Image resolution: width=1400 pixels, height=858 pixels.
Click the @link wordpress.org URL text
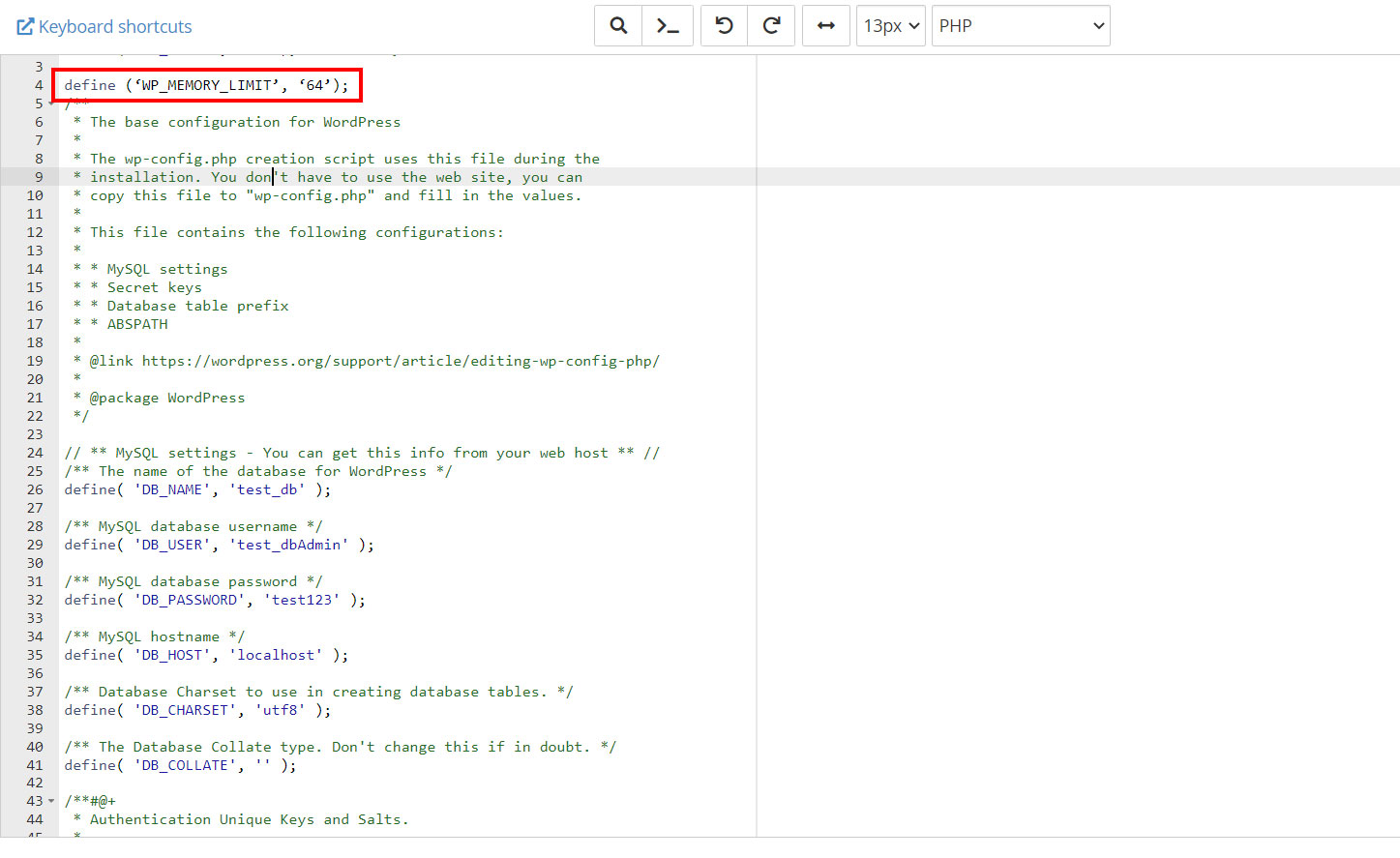tap(401, 361)
